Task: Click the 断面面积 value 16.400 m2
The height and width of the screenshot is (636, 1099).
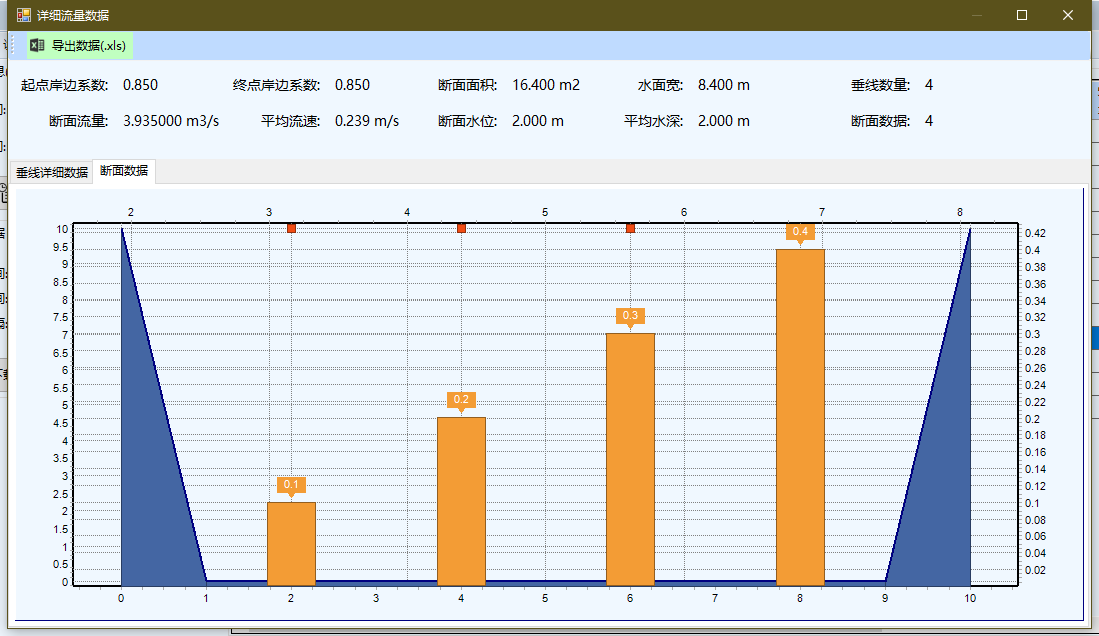Action: (546, 85)
